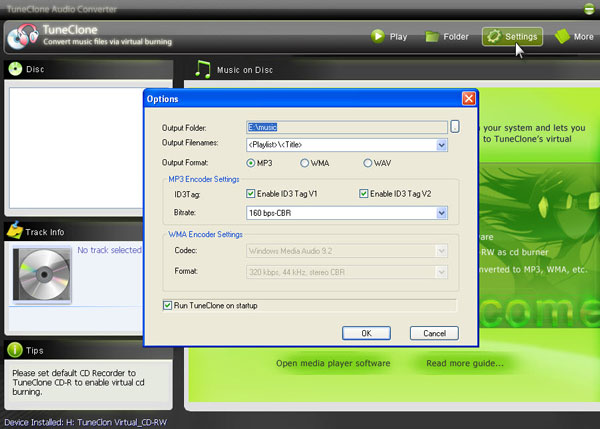The image size is (600, 429).
Task: Click the CD album art thumbnail
Action: click(42, 274)
